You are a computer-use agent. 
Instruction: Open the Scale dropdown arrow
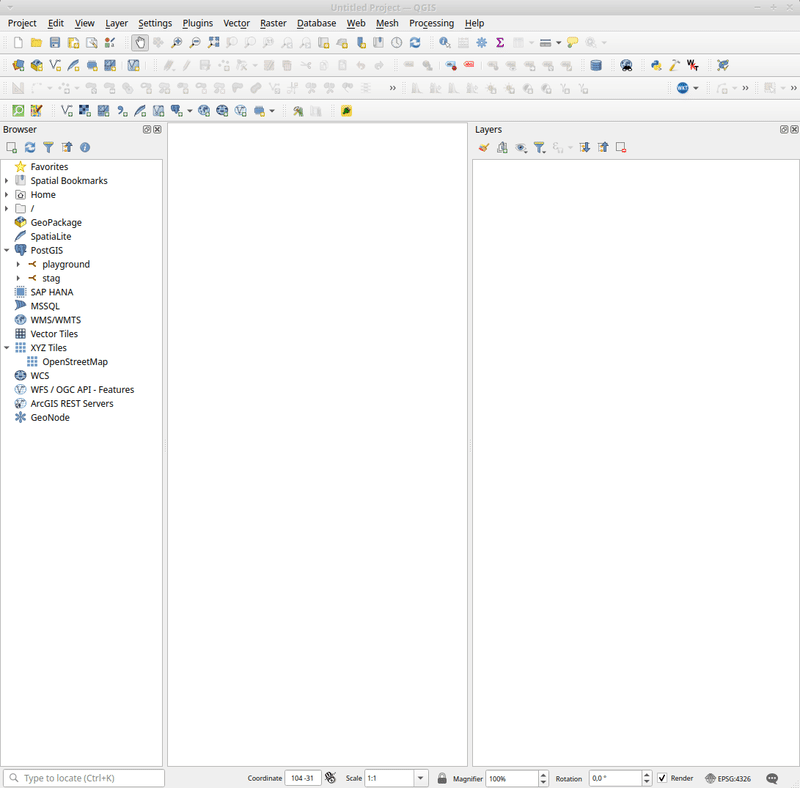coord(421,778)
